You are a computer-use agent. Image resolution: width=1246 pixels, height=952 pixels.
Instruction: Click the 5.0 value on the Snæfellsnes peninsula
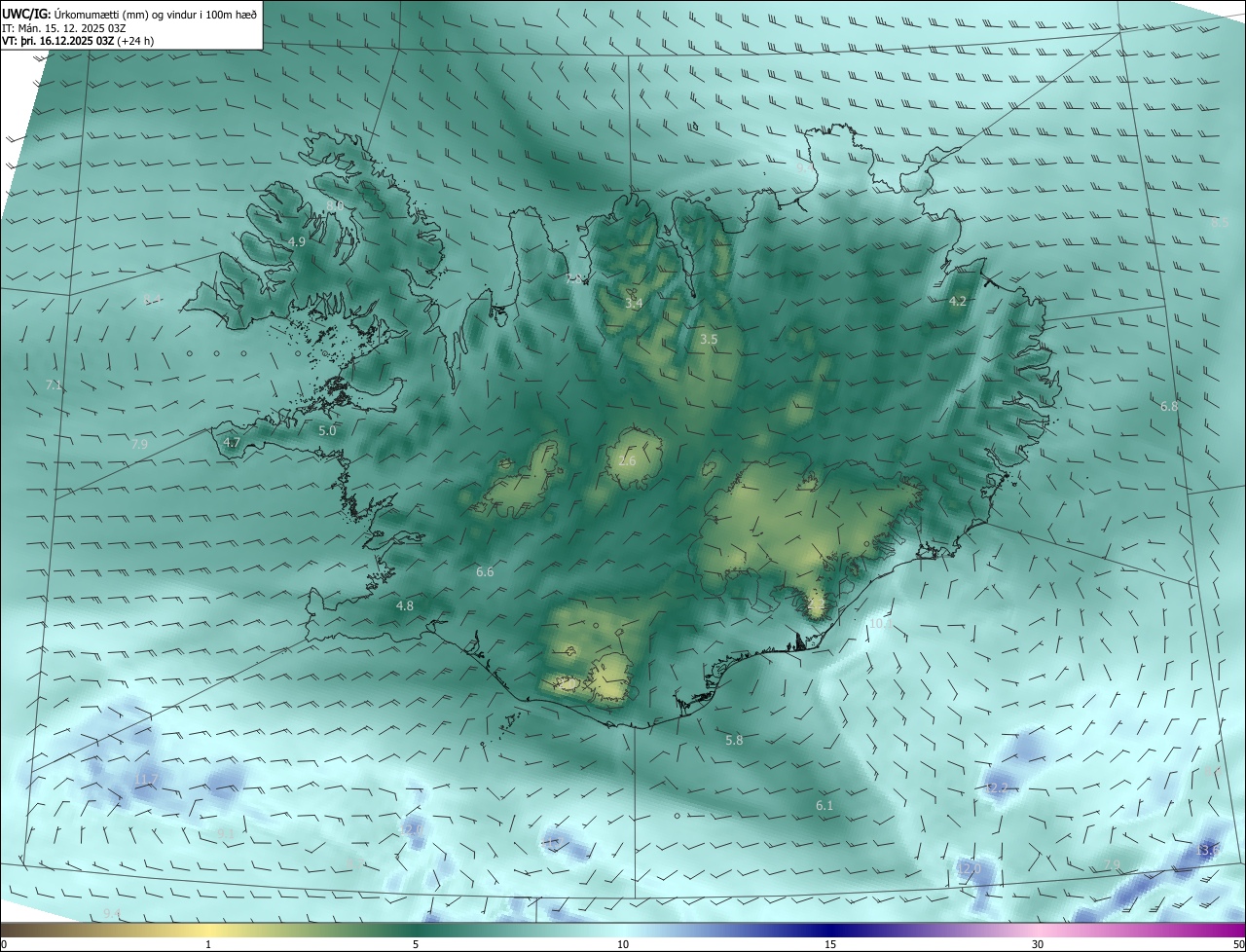(x=327, y=430)
